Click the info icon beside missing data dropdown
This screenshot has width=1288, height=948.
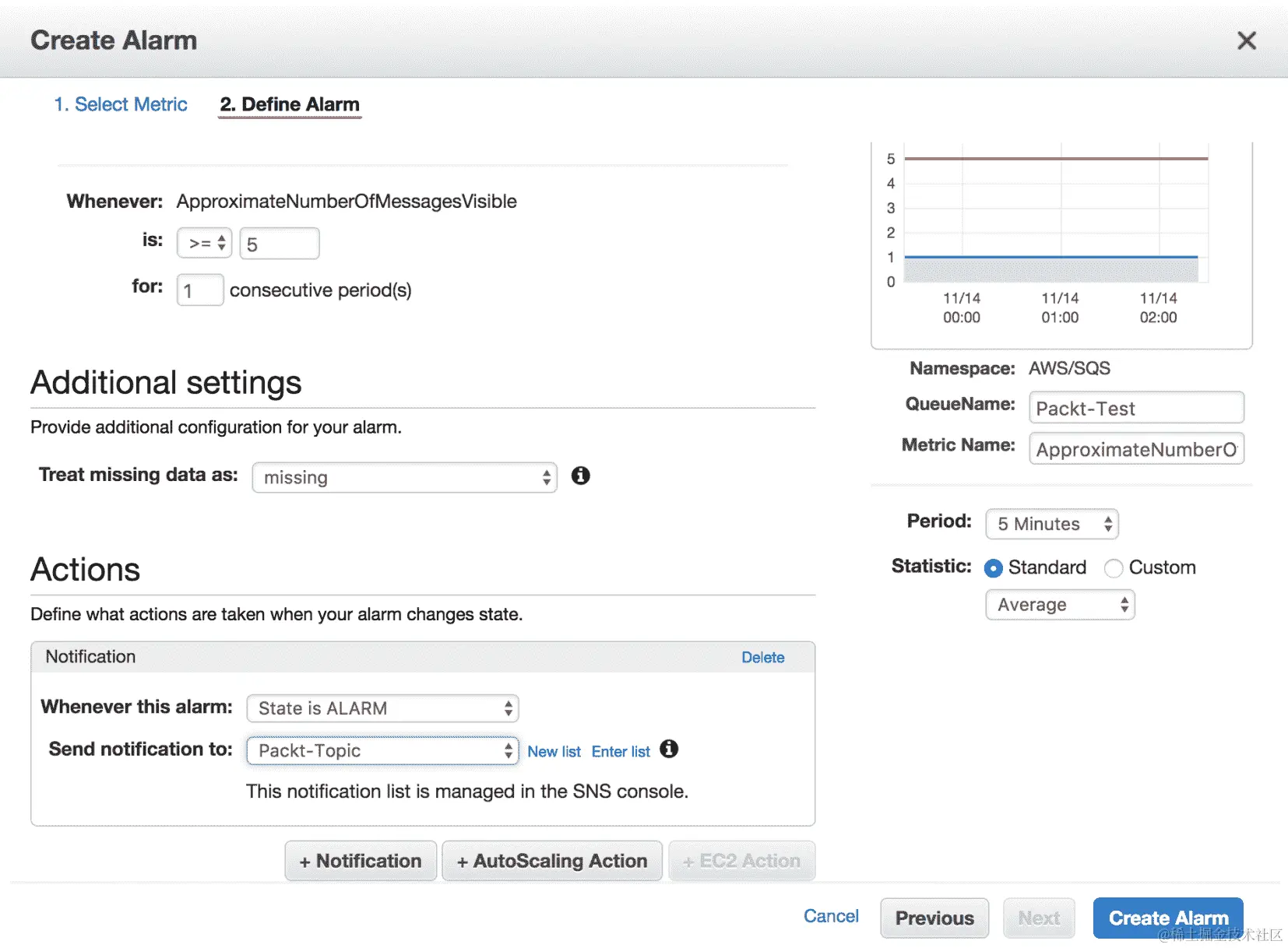tap(580, 476)
